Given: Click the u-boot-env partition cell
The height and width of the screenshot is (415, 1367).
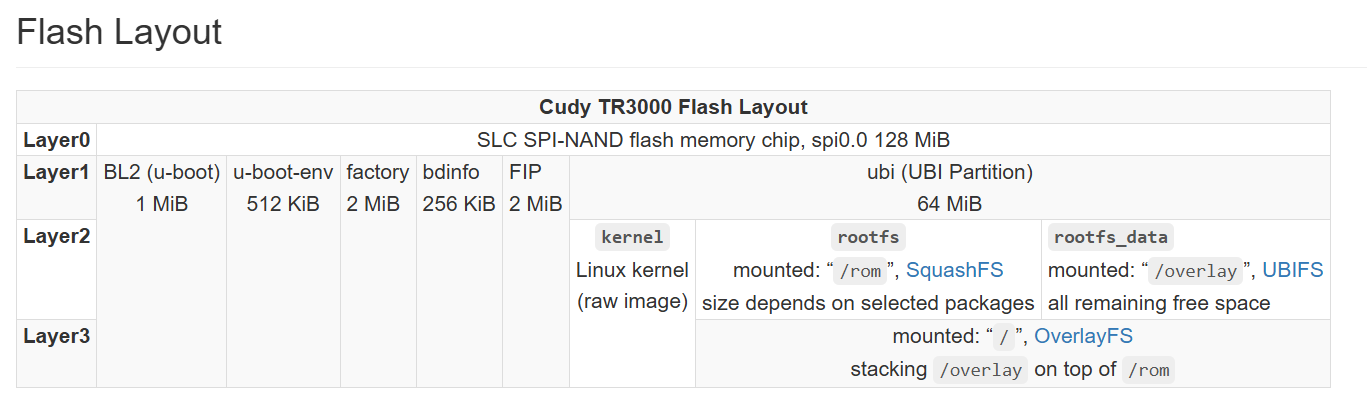Looking at the screenshot, I should pyautogui.click(x=283, y=271).
